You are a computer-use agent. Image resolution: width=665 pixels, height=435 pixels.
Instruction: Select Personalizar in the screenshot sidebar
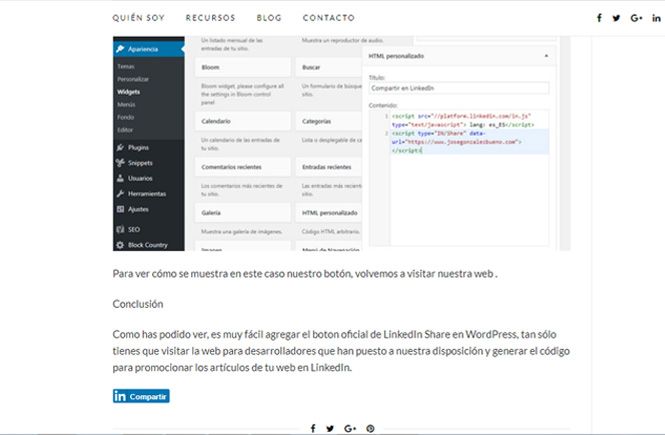click(133, 79)
